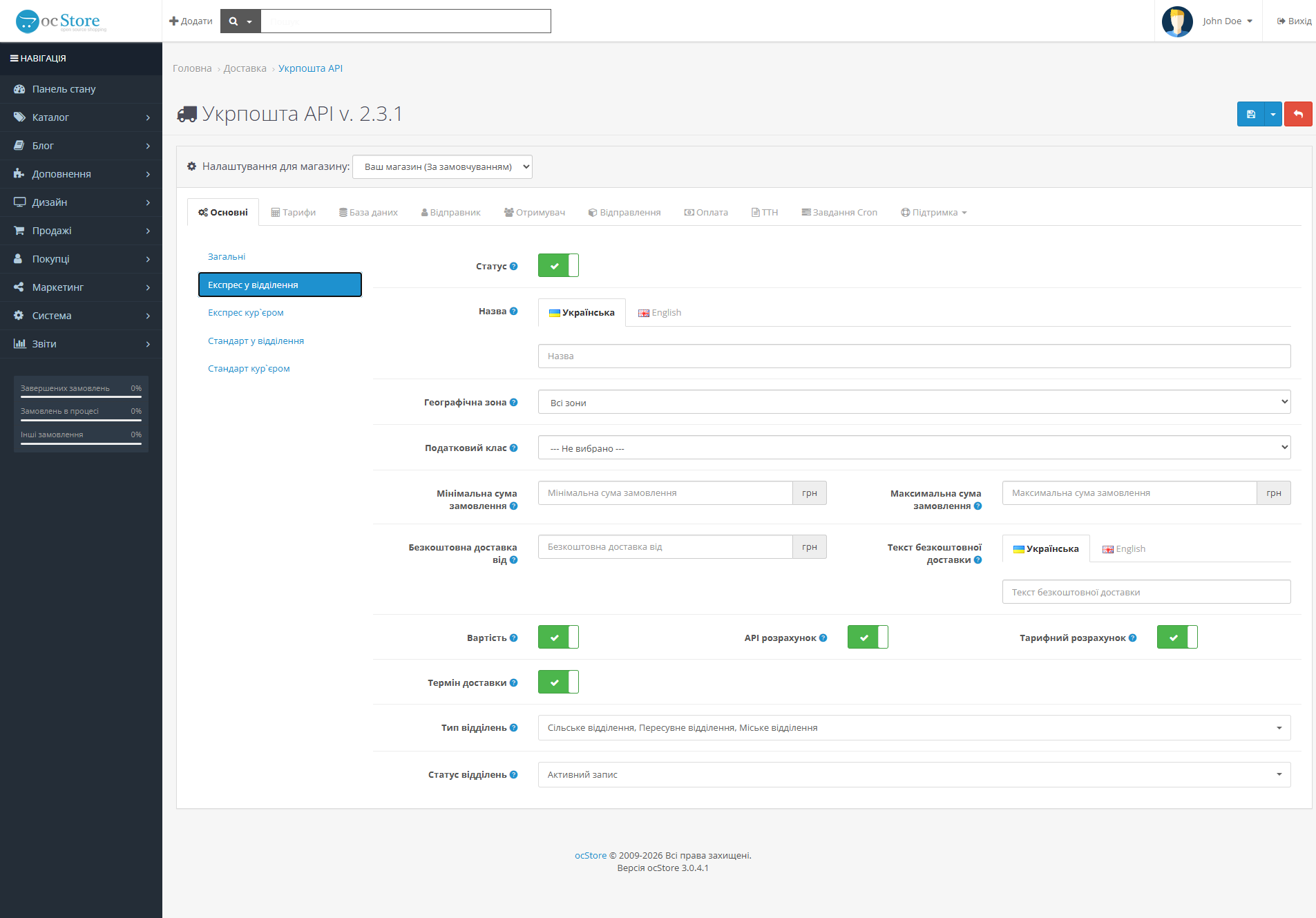Switch to the Оплата tab
1316x918 pixels.
[x=706, y=212]
